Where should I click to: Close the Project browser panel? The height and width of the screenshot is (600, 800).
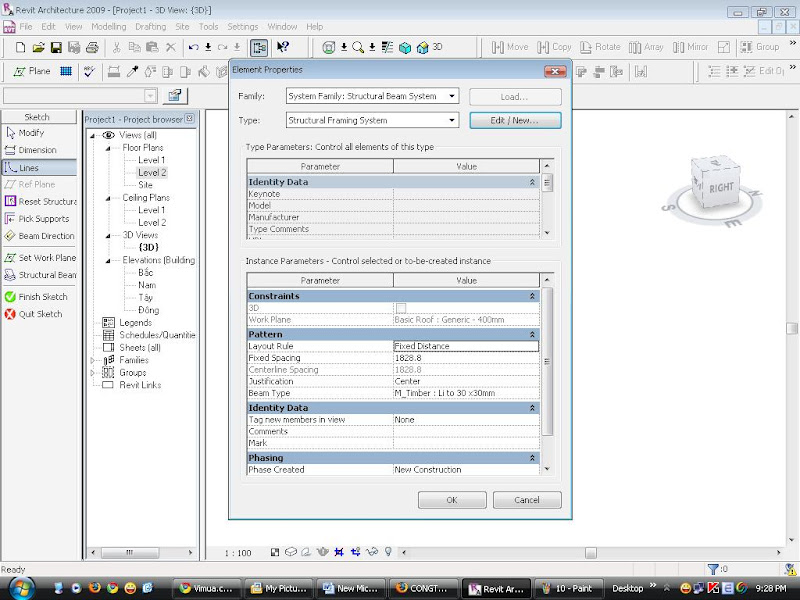coord(189,118)
